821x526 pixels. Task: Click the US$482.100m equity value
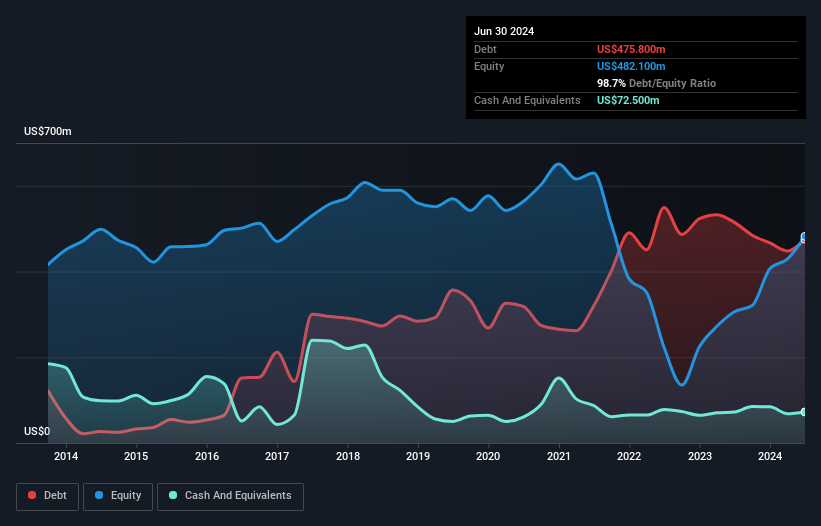pyautogui.click(x=631, y=66)
